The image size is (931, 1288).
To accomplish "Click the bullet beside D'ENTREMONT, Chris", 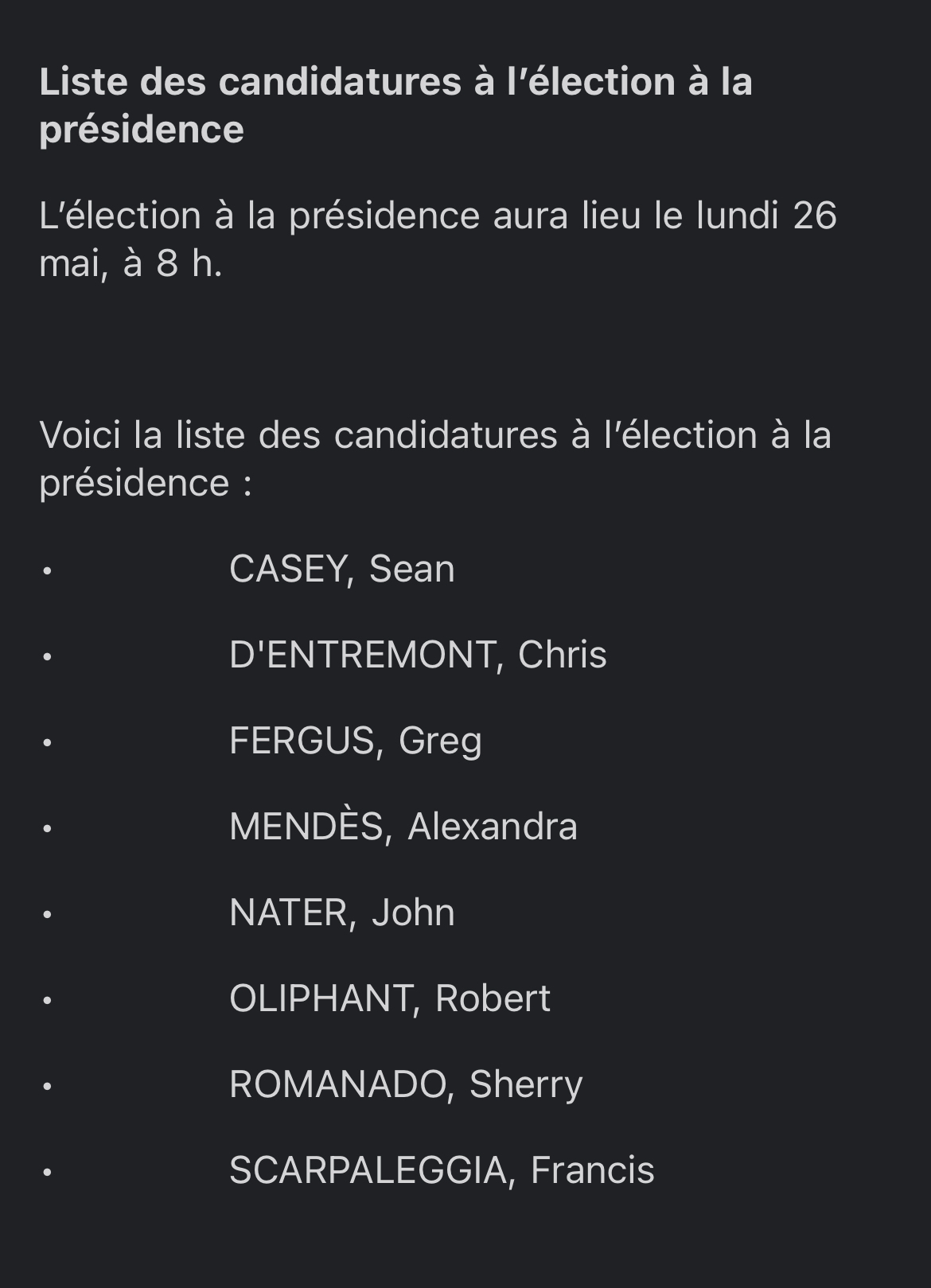I will coord(48,656).
